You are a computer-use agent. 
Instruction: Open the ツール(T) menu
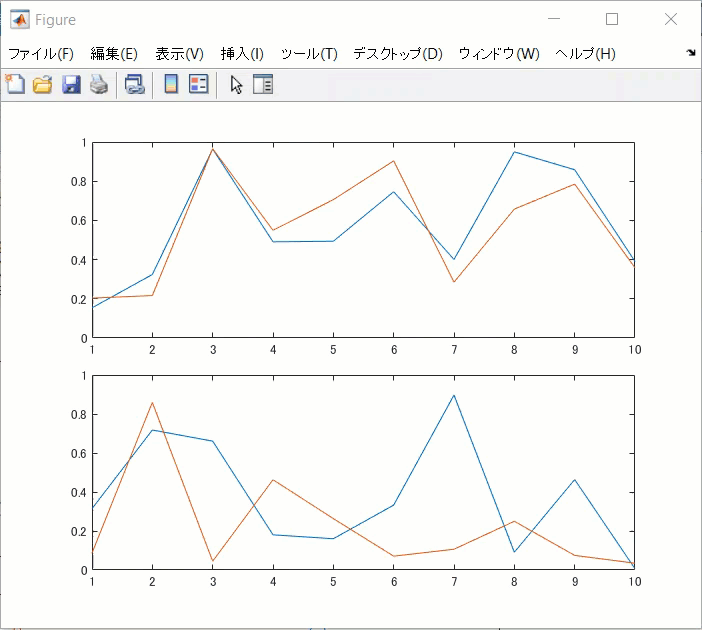click(309, 54)
